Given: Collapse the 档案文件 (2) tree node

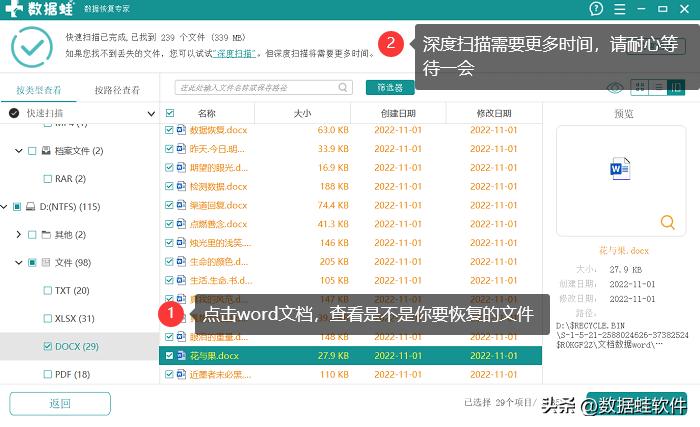Looking at the screenshot, I should (x=18, y=151).
